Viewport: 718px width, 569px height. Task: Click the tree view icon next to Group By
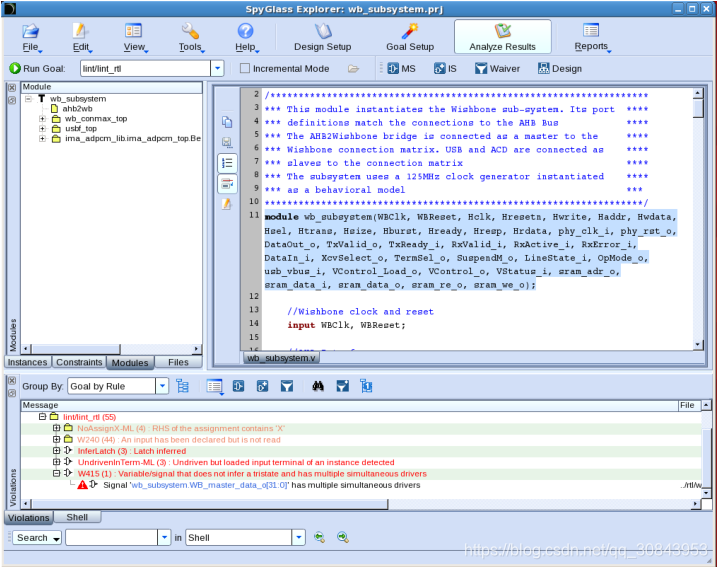click(x=183, y=386)
